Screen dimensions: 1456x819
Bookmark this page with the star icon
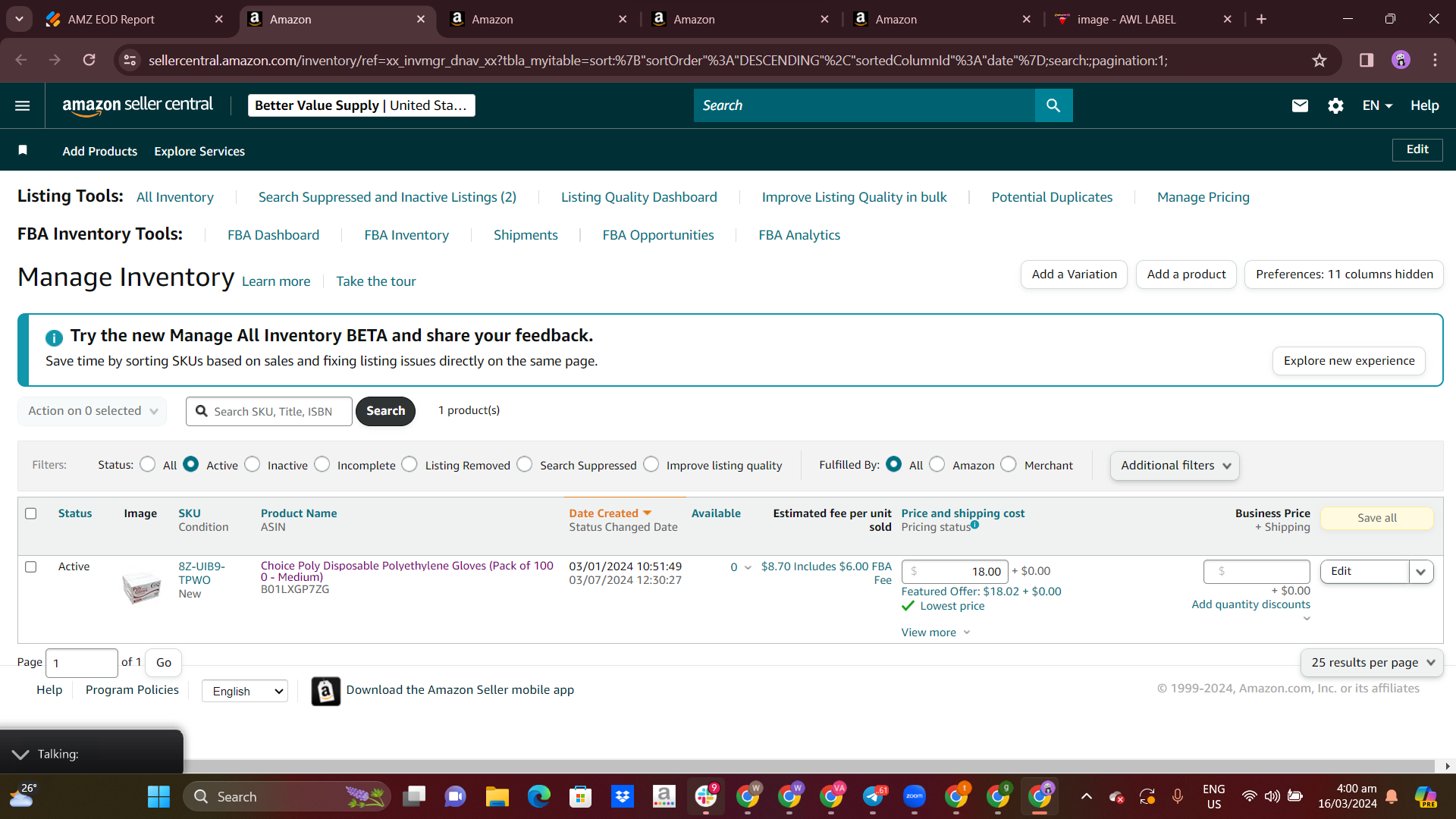(1319, 60)
